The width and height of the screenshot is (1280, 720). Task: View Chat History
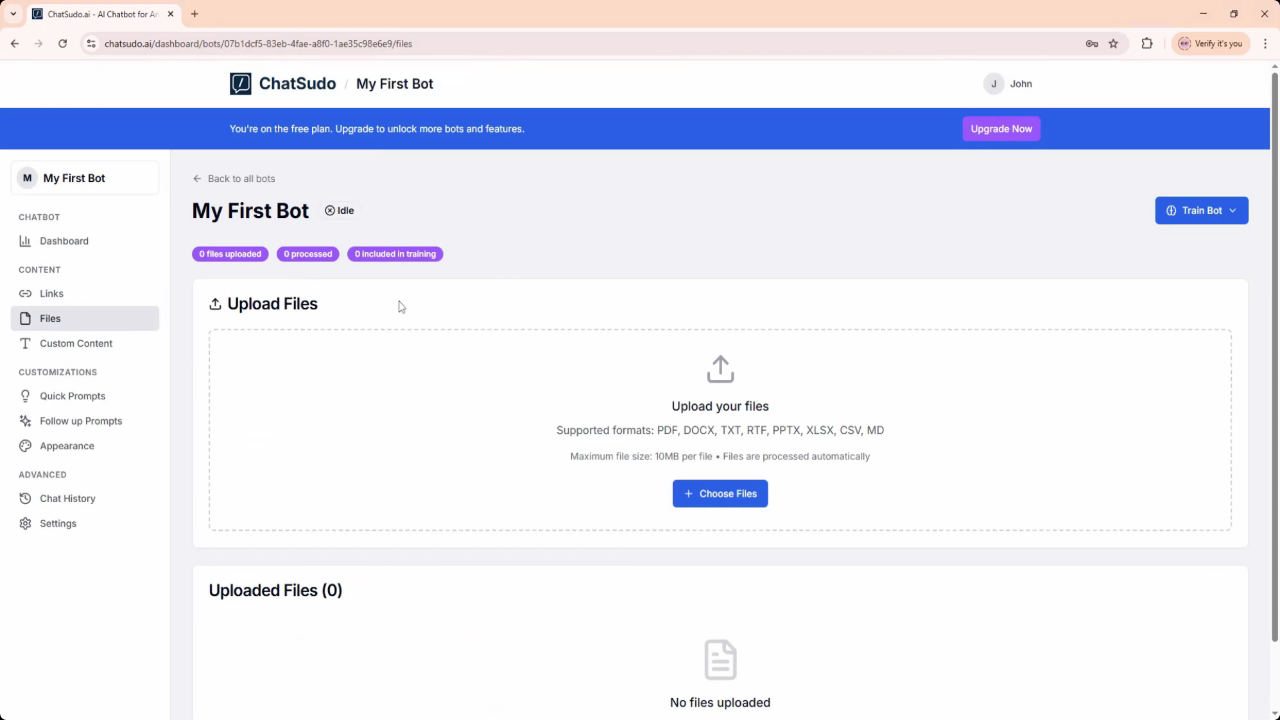point(85,498)
